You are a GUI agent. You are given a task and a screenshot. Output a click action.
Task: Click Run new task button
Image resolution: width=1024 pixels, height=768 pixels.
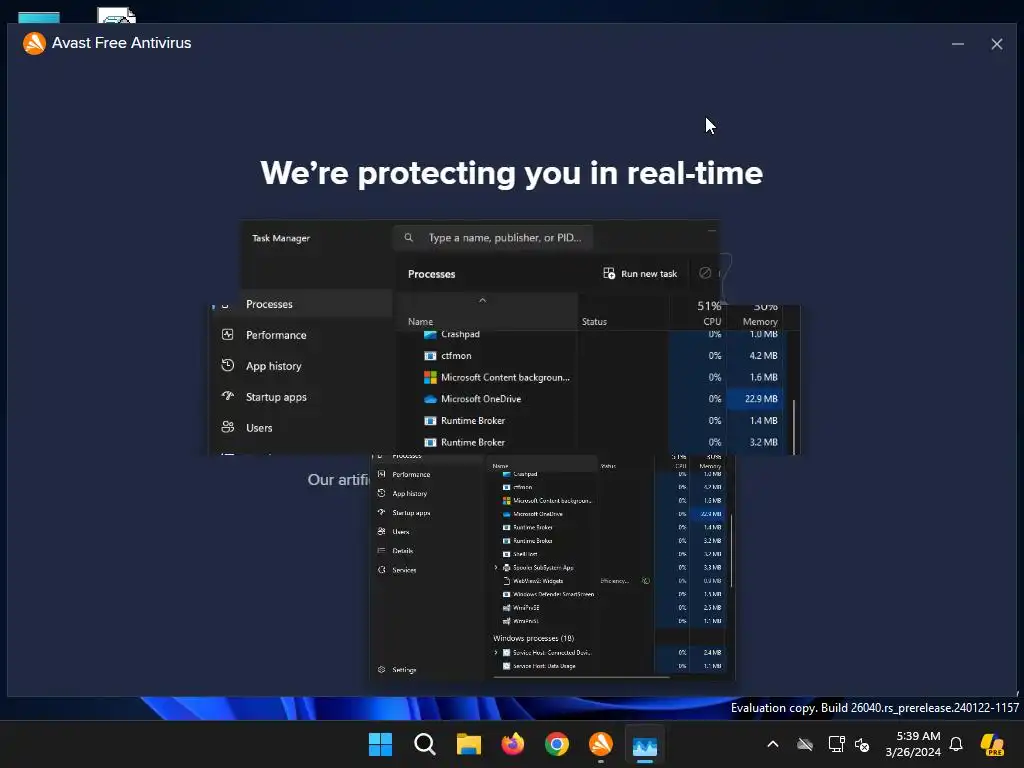(640, 274)
